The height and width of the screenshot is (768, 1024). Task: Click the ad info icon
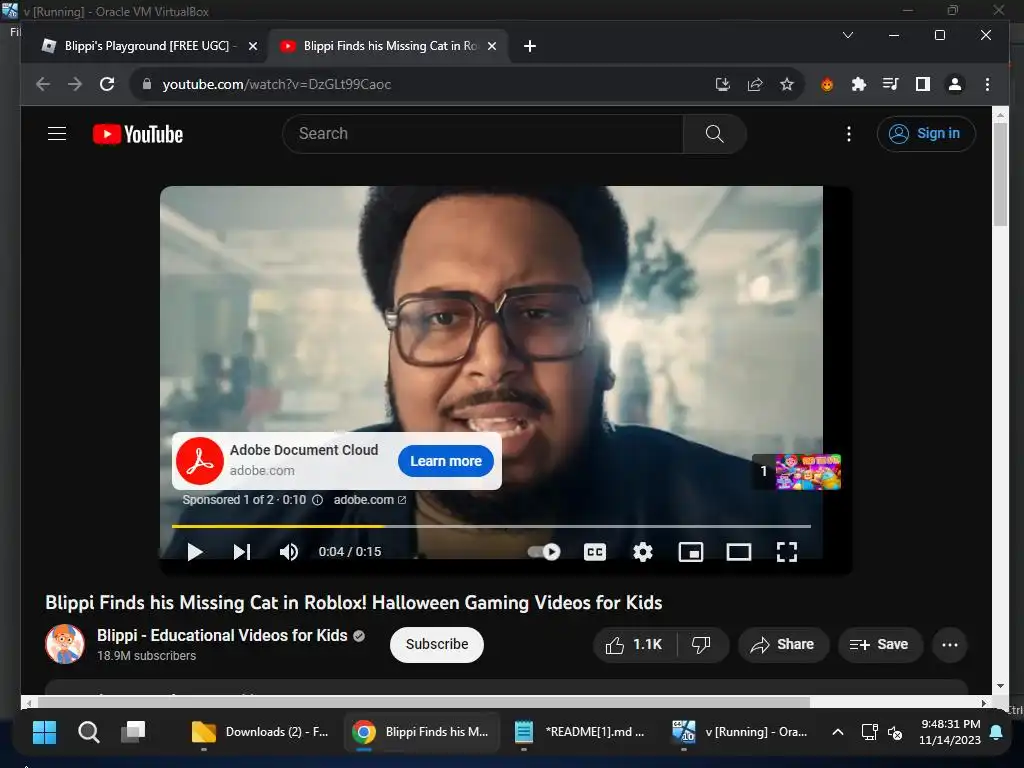317,500
